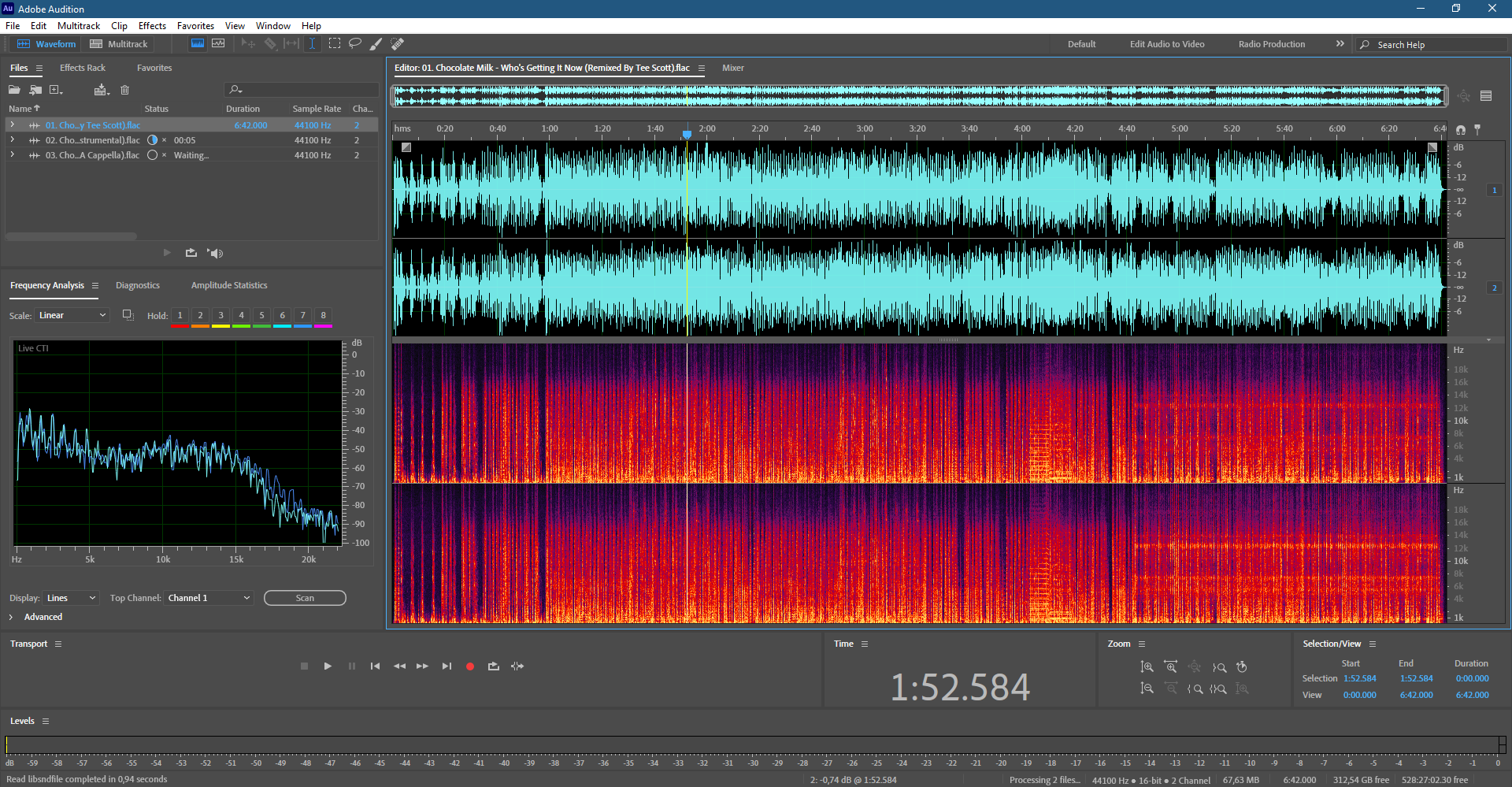Image resolution: width=1512 pixels, height=787 pixels.
Task: Click the Selection Start time value
Action: coord(1359,678)
